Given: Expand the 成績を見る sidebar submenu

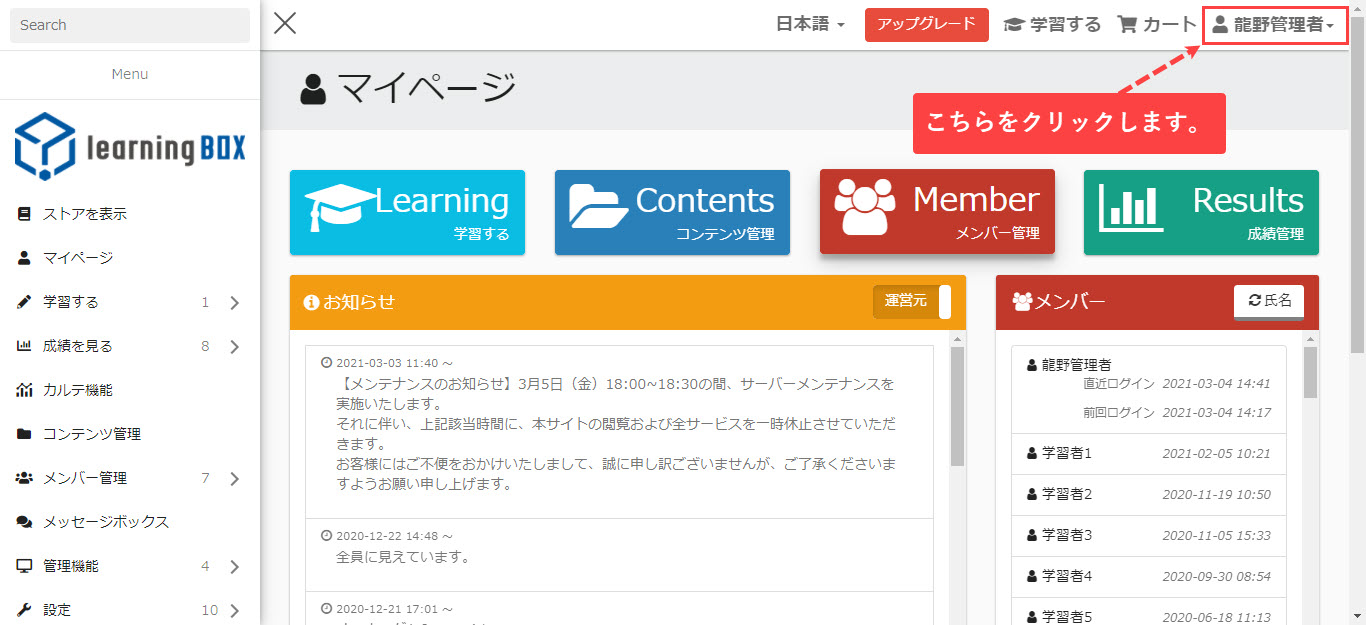Looking at the screenshot, I should pos(234,347).
